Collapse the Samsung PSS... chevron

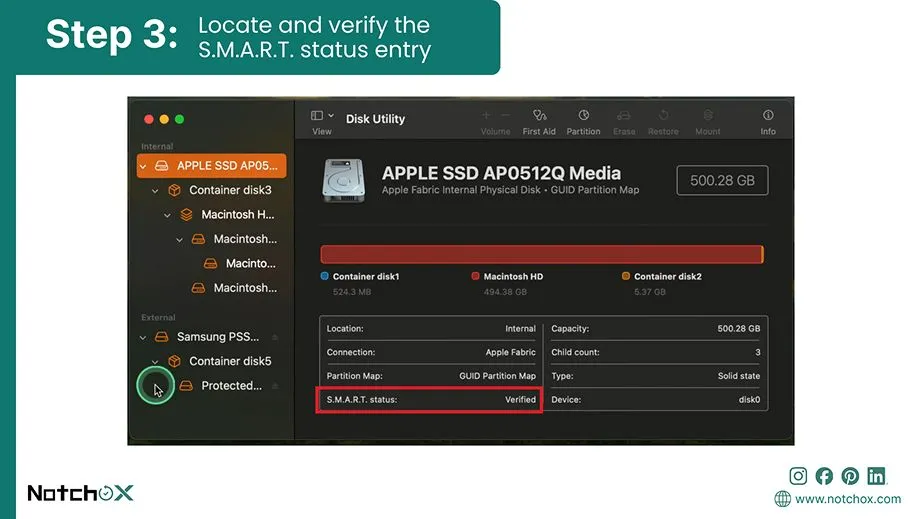click(x=143, y=337)
